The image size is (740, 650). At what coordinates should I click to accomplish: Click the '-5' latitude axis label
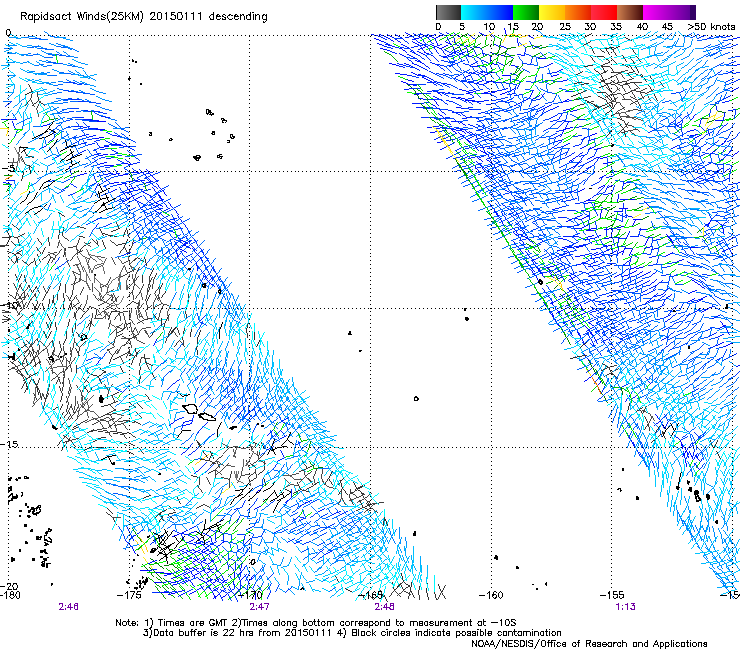pos(9,168)
